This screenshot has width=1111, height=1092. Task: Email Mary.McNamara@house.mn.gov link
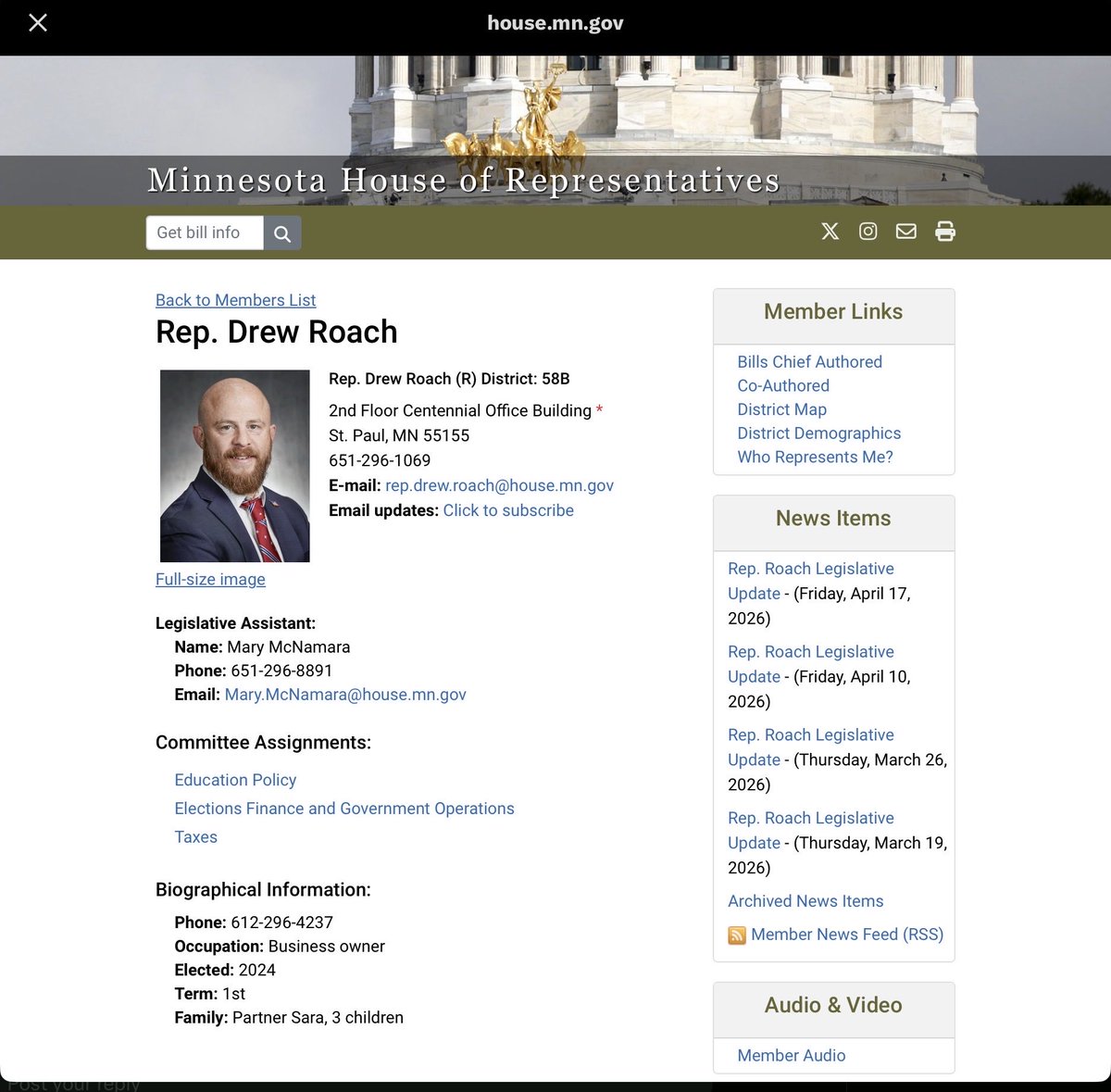point(345,695)
